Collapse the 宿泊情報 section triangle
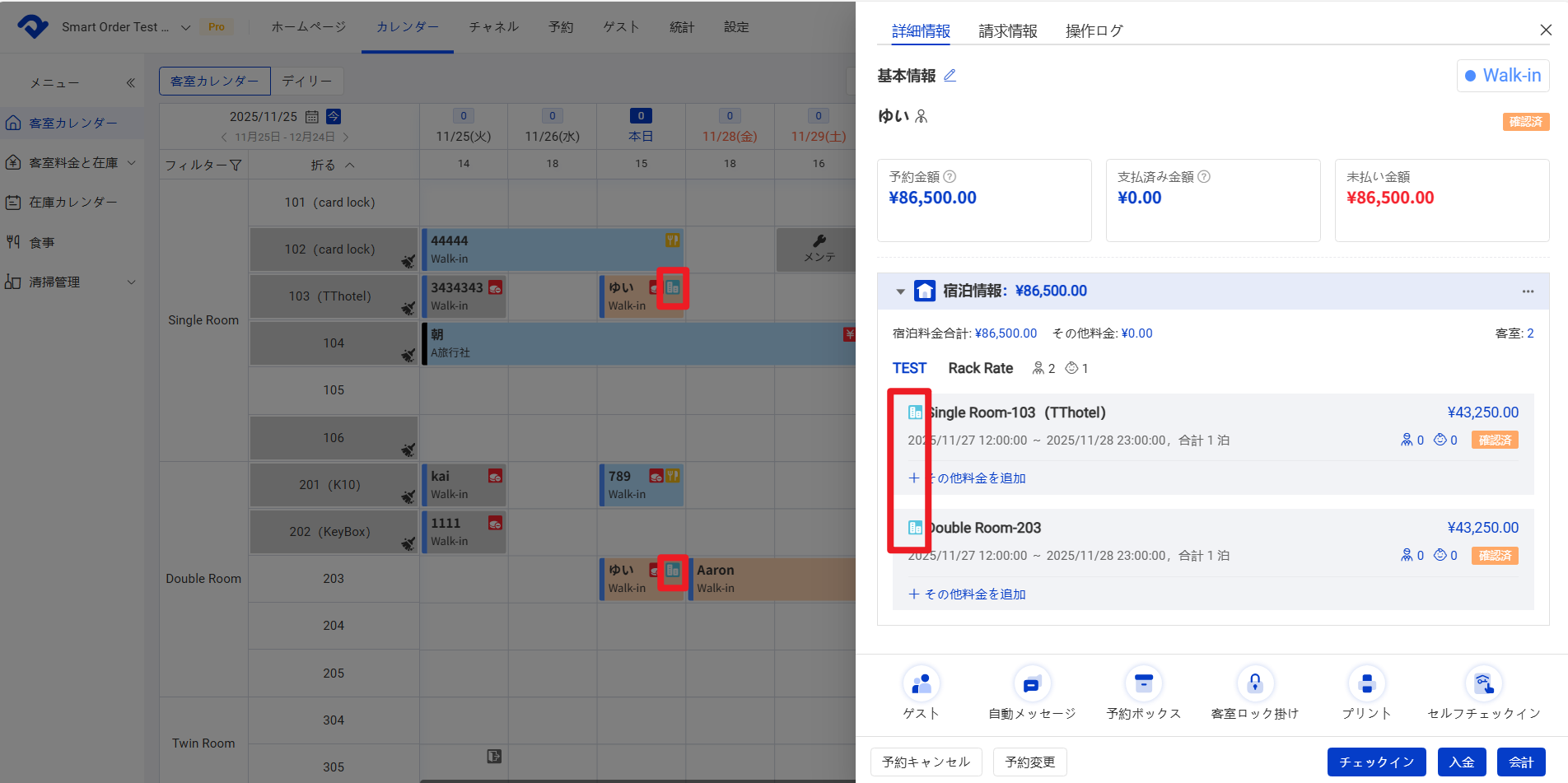The width and height of the screenshot is (1568, 783). pyautogui.click(x=900, y=291)
